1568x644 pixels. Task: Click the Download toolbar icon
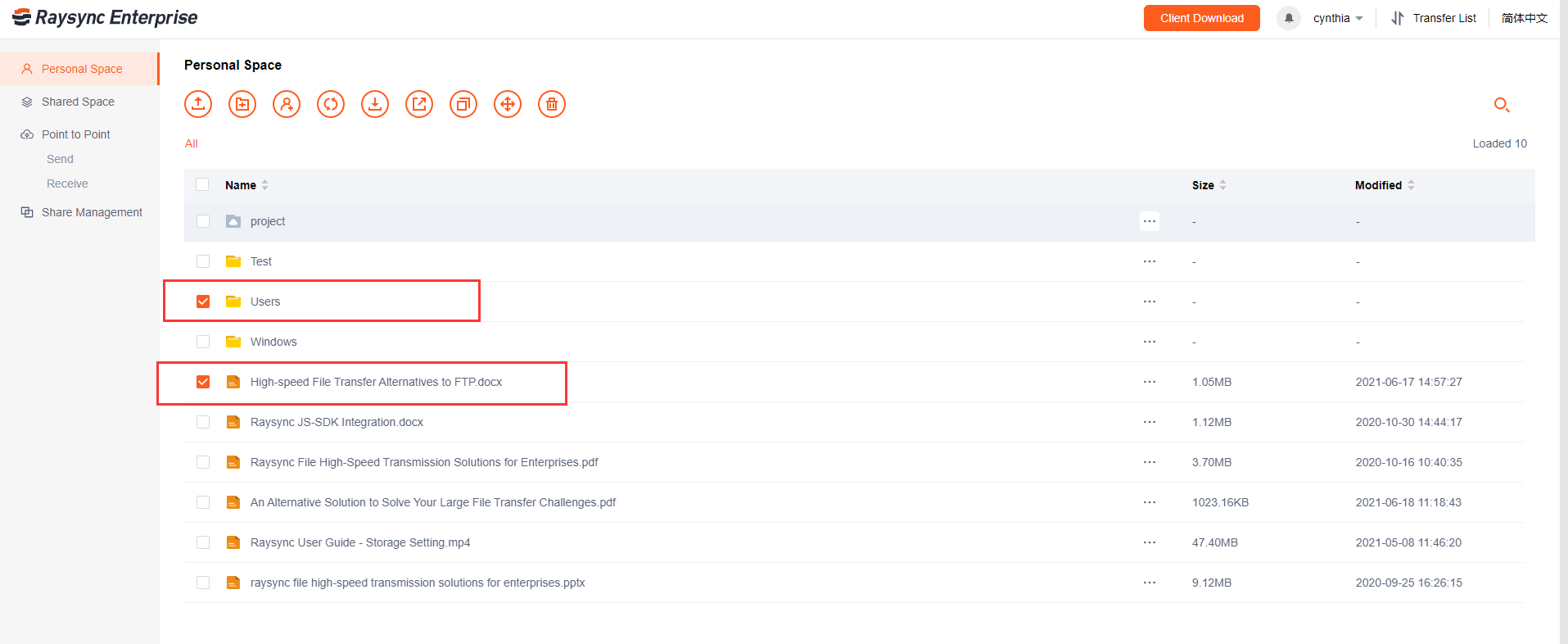tap(375, 104)
